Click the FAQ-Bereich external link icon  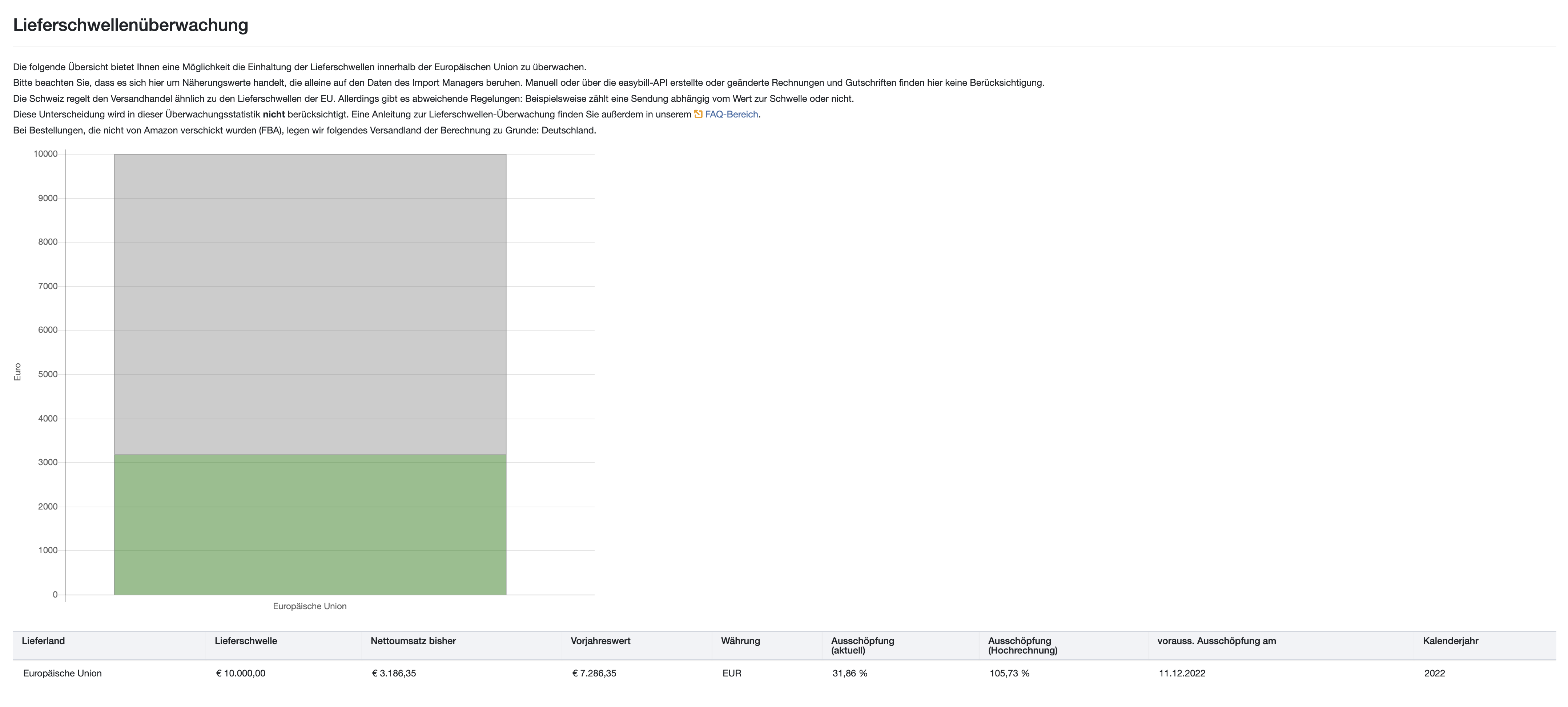(x=698, y=114)
